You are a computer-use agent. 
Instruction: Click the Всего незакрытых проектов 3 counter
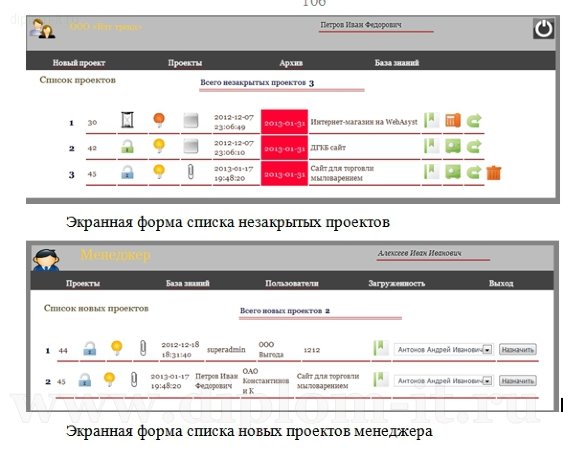click(x=257, y=83)
